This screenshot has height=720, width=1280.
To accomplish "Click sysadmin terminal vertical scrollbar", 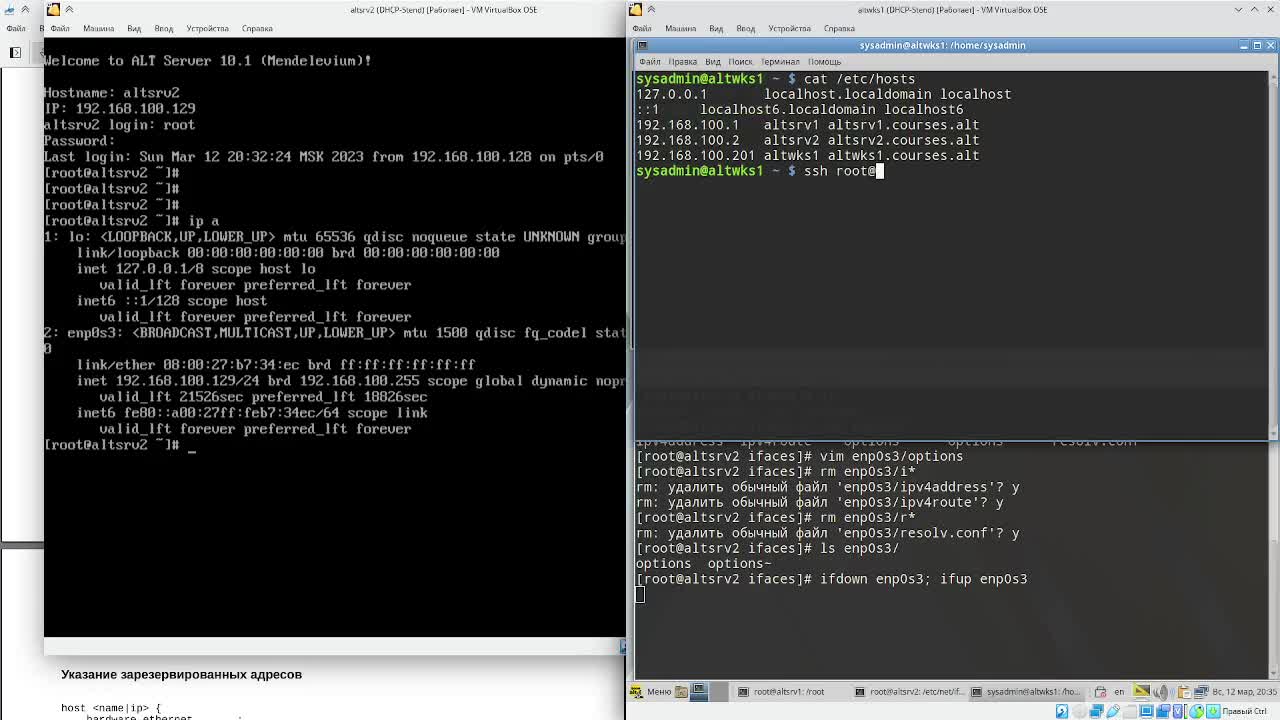I will 1272,255.
